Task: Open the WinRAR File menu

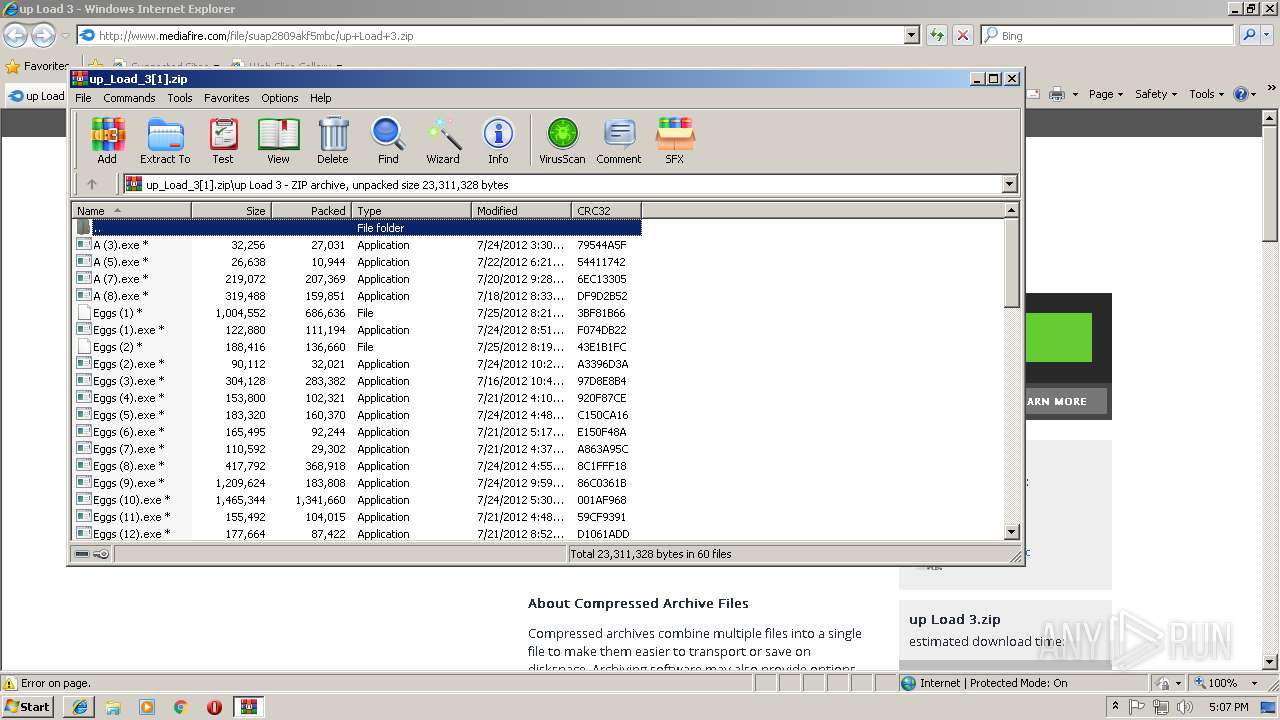Action: [x=83, y=98]
